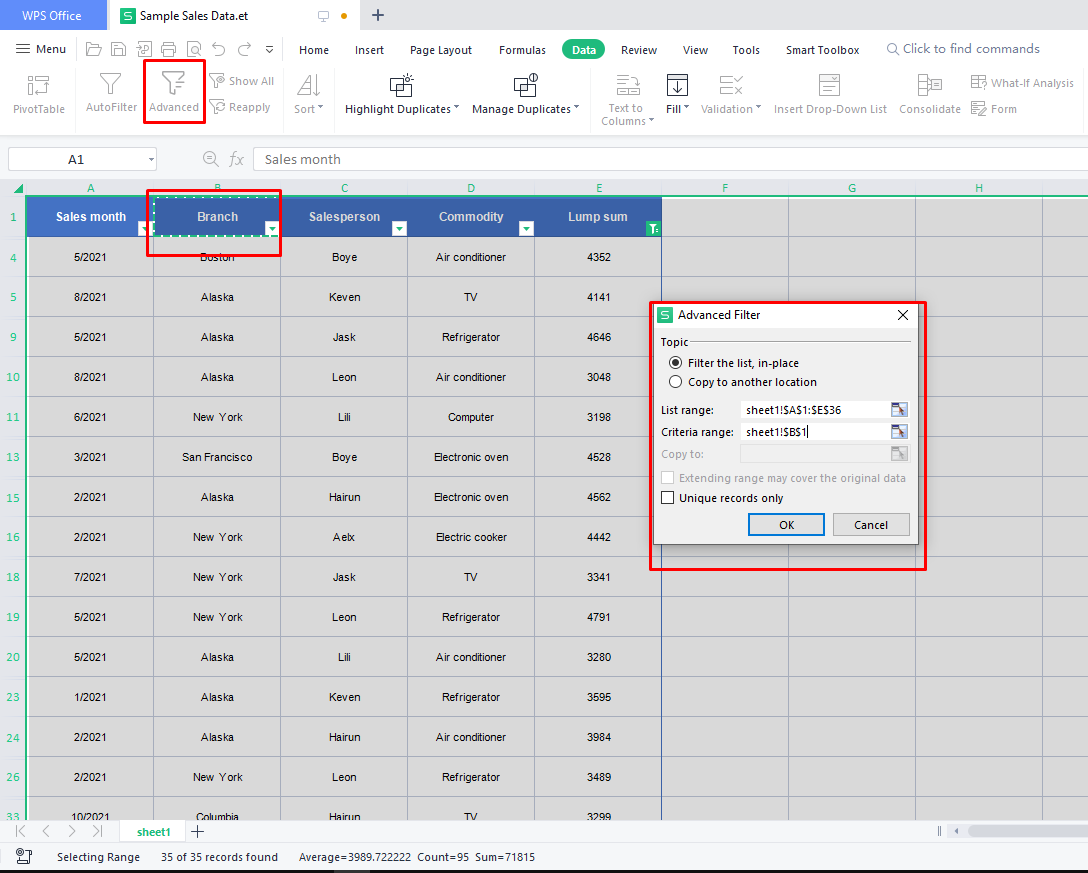Screen dimensions: 1088x873
Task: Switch to the WPS Office tab
Action: pos(52,15)
